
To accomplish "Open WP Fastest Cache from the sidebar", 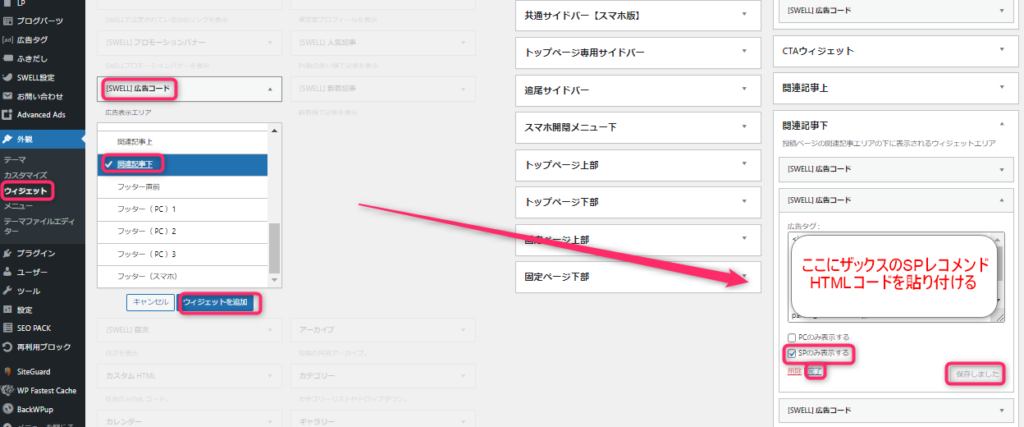I will [8, 390].
